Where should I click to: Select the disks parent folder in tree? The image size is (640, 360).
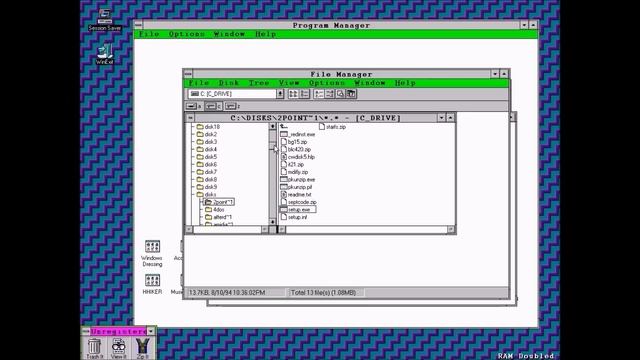point(207,195)
